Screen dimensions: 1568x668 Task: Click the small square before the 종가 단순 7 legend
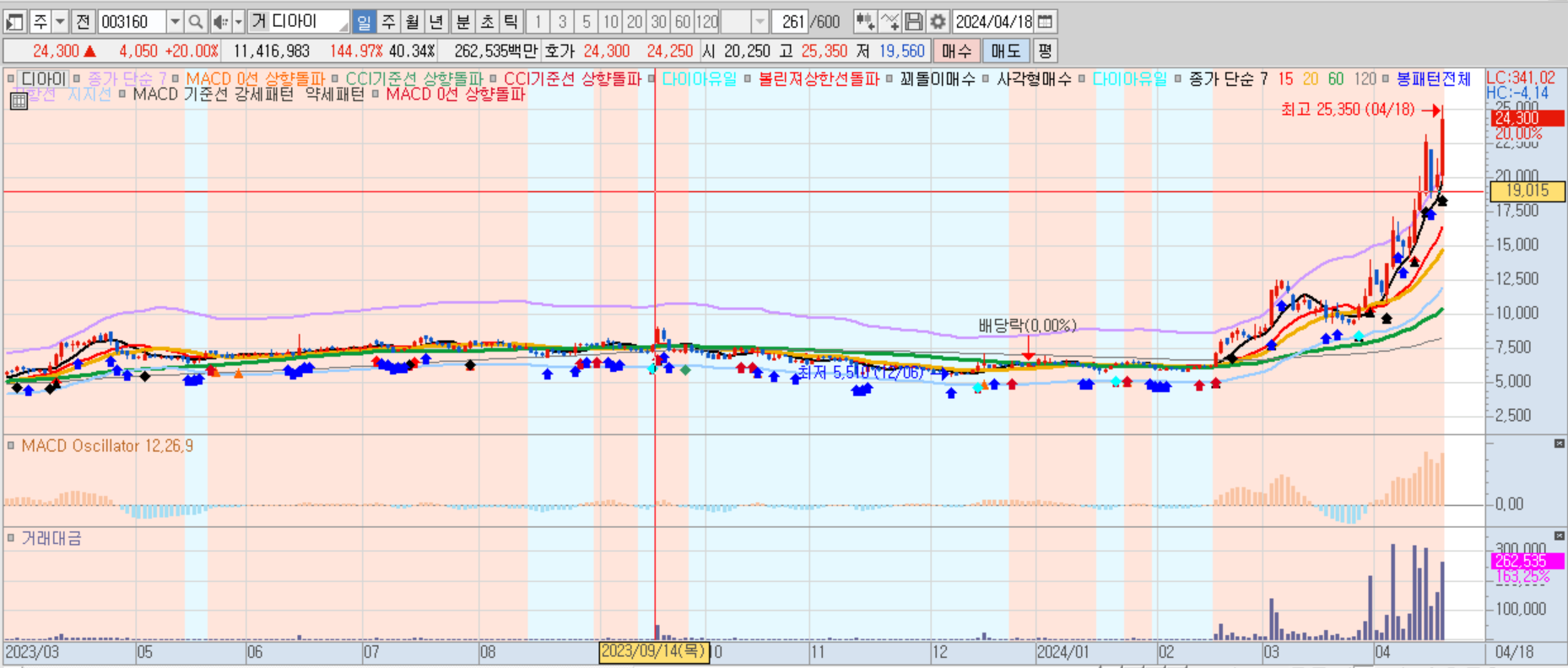78,79
